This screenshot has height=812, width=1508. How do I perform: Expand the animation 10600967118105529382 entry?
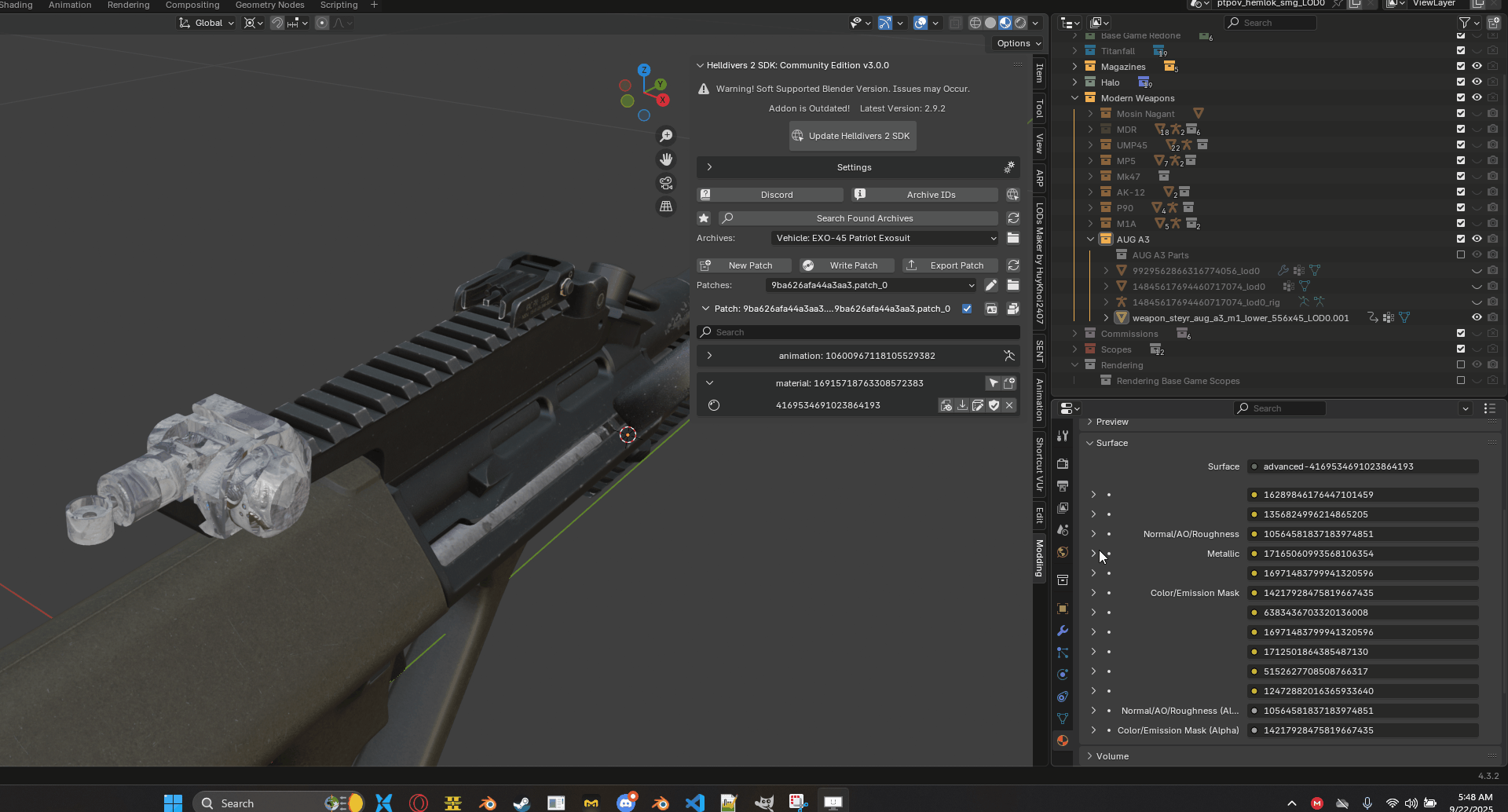[709, 356]
